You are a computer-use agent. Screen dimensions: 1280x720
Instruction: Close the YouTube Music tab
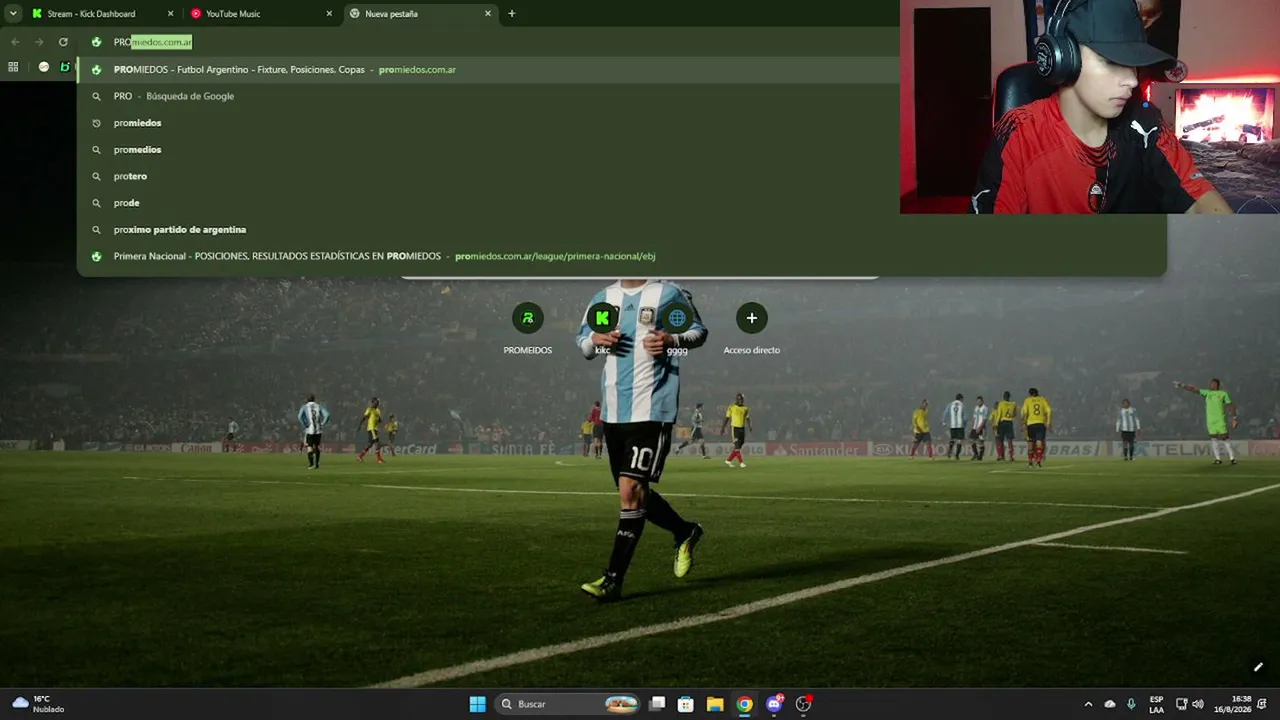(x=329, y=14)
